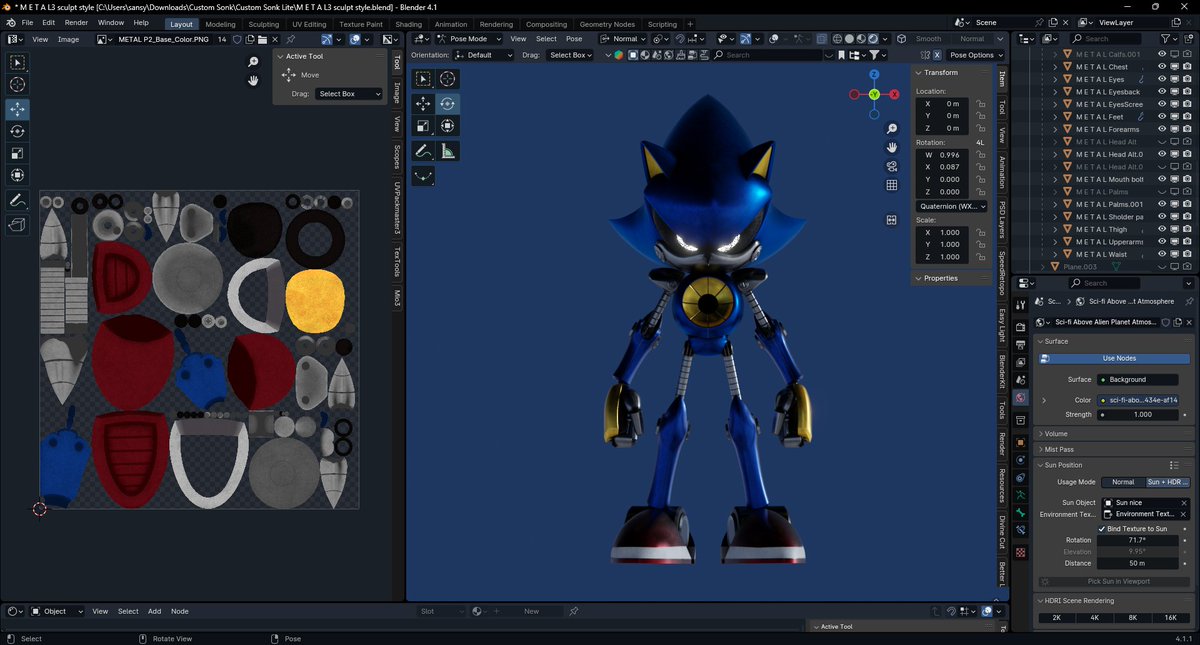Click the zoom magnifier in the image editor
This screenshot has height=645, width=1200.
tap(254, 62)
